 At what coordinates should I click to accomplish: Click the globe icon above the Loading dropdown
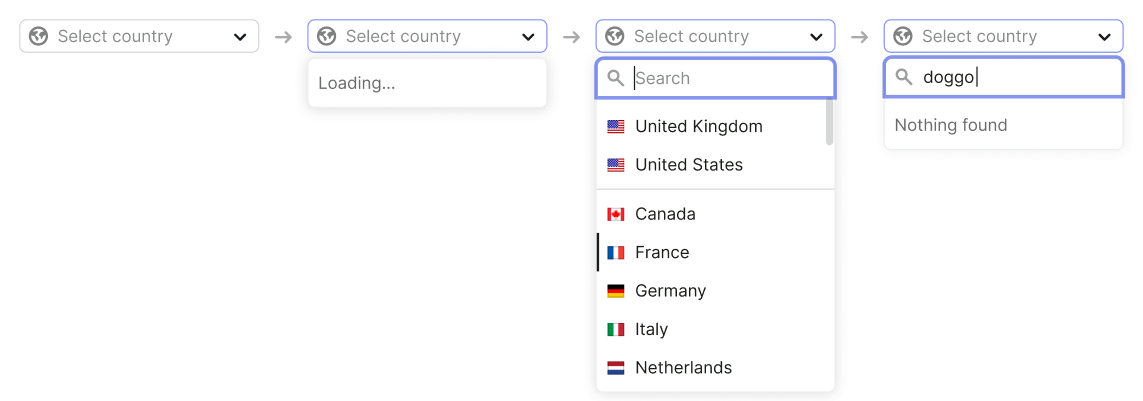coord(327,36)
